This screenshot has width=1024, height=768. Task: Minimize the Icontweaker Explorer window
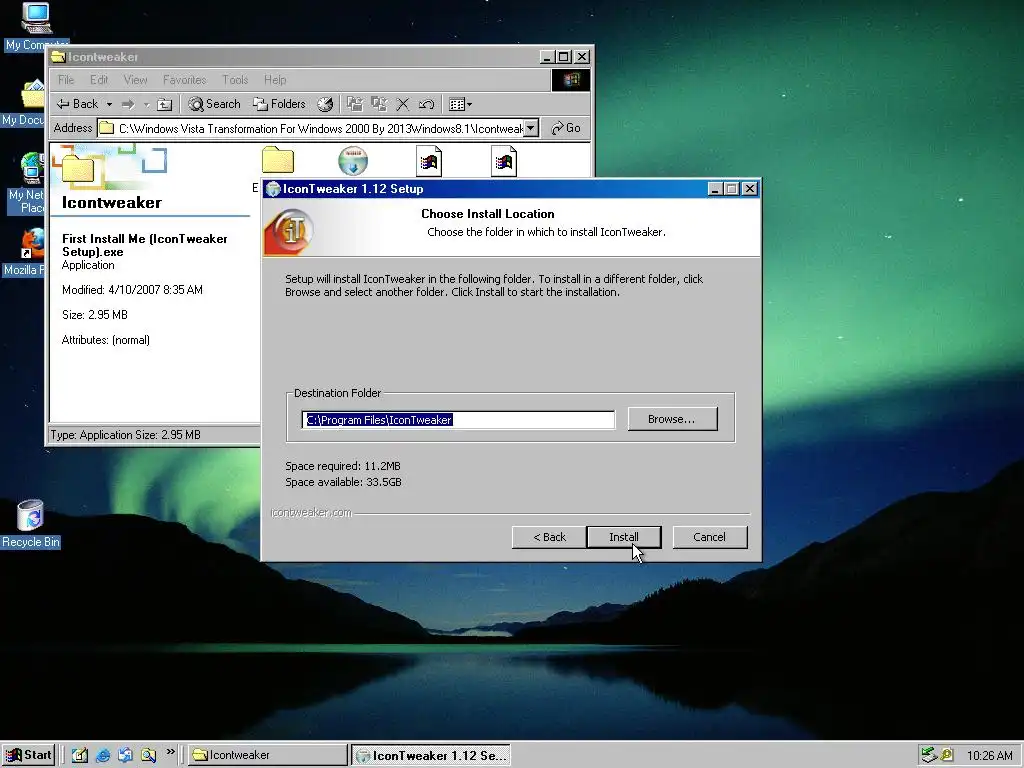click(x=547, y=57)
